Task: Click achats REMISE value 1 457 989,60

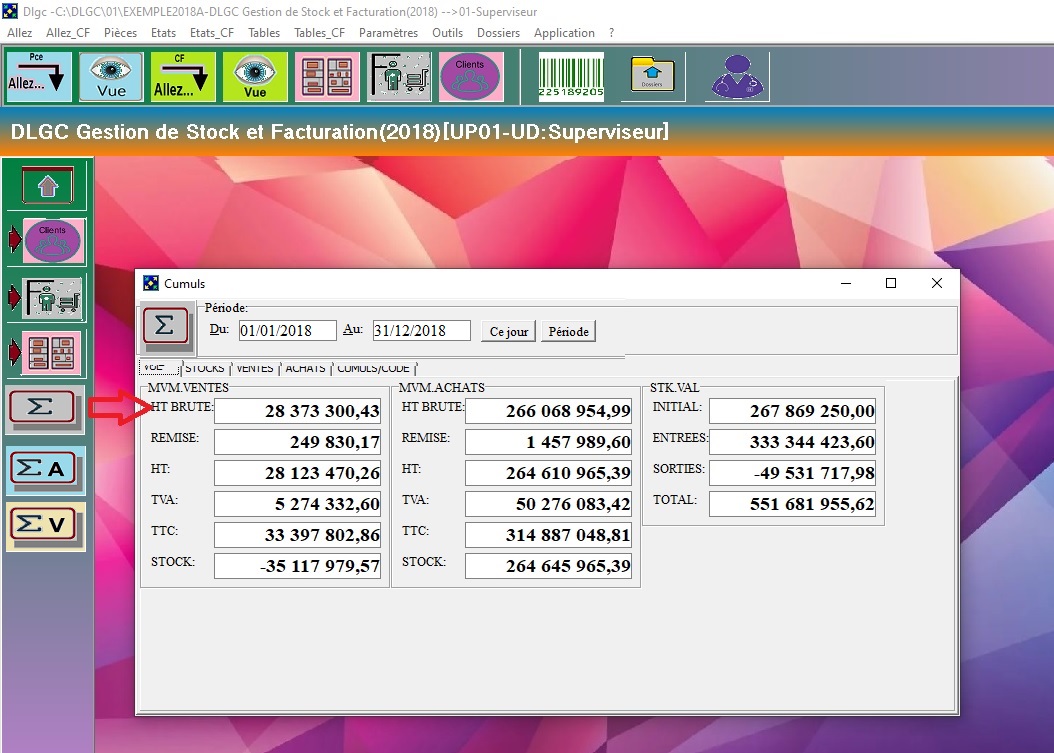Action: coord(549,442)
